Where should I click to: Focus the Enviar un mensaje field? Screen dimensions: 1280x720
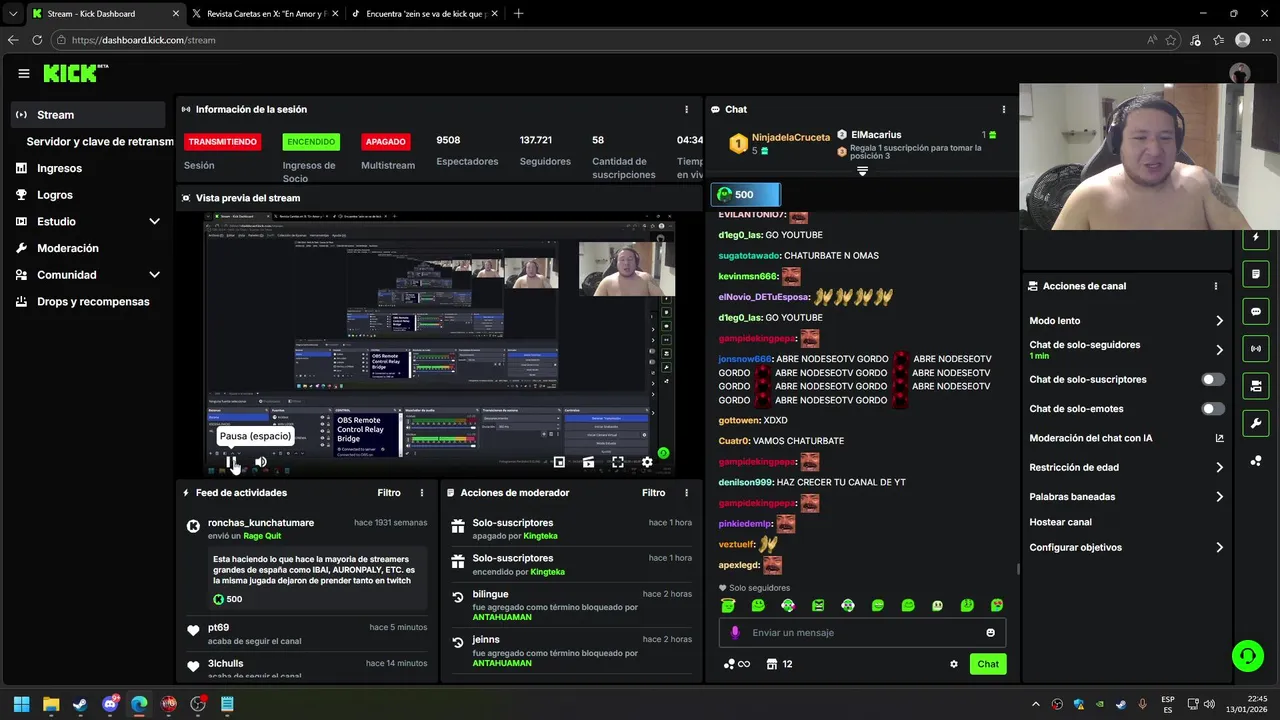point(862,632)
